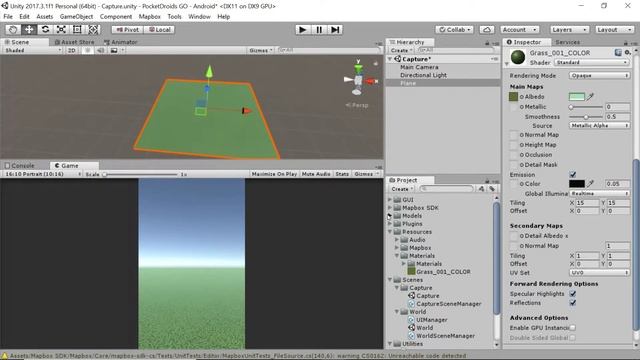Toggle Local handle rotation
Viewport: 640px width, 360px height.
point(160,30)
